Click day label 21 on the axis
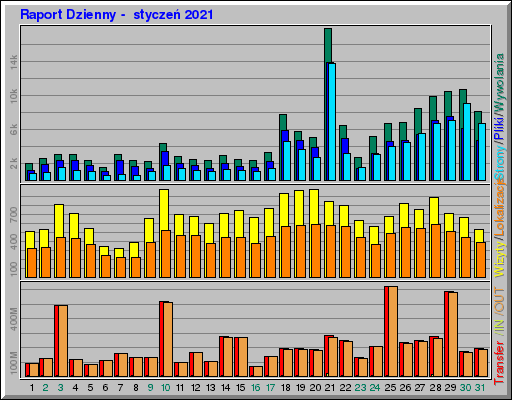 point(330,388)
